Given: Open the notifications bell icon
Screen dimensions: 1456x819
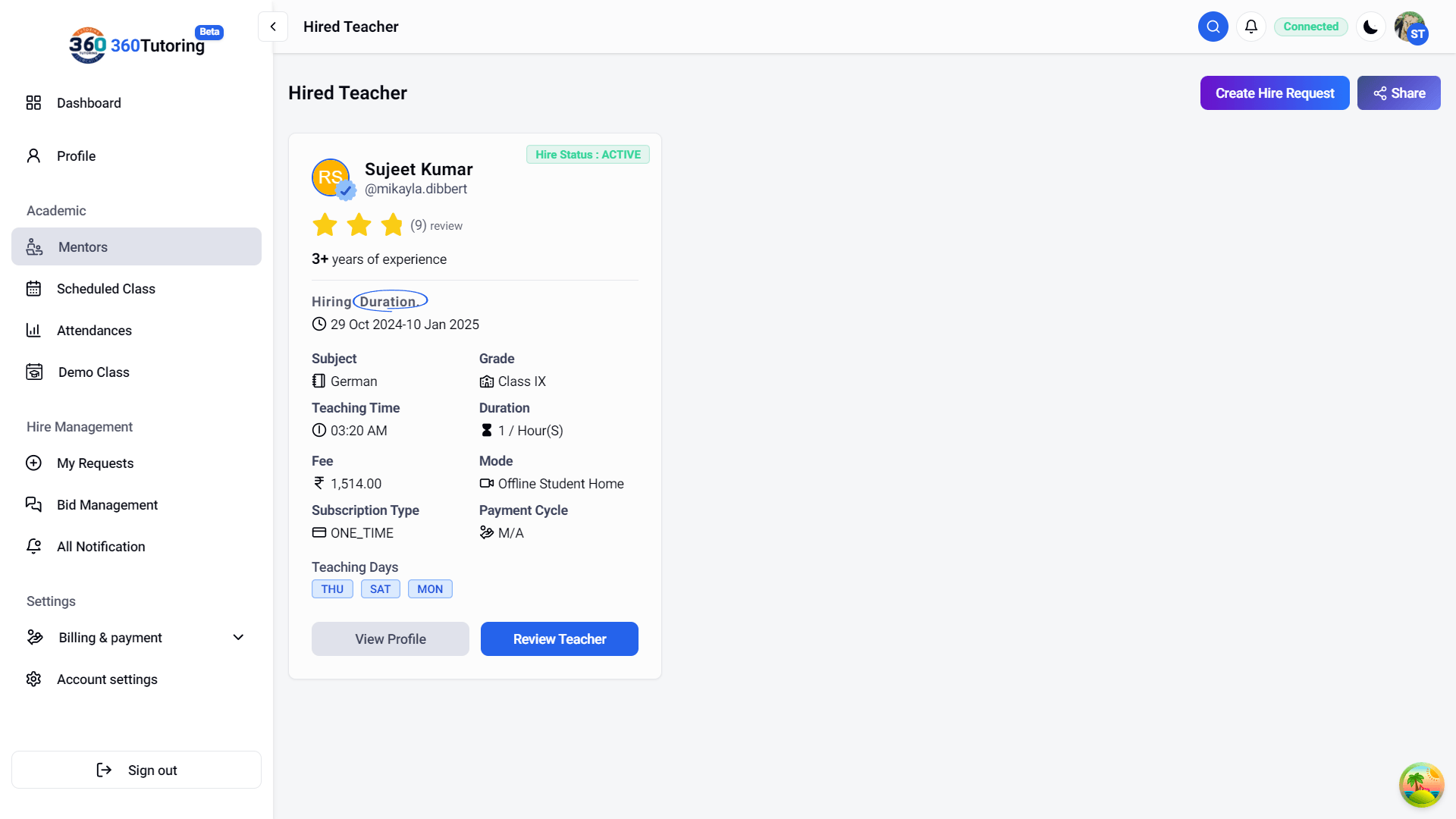Looking at the screenshot, I should [1250, 27].
